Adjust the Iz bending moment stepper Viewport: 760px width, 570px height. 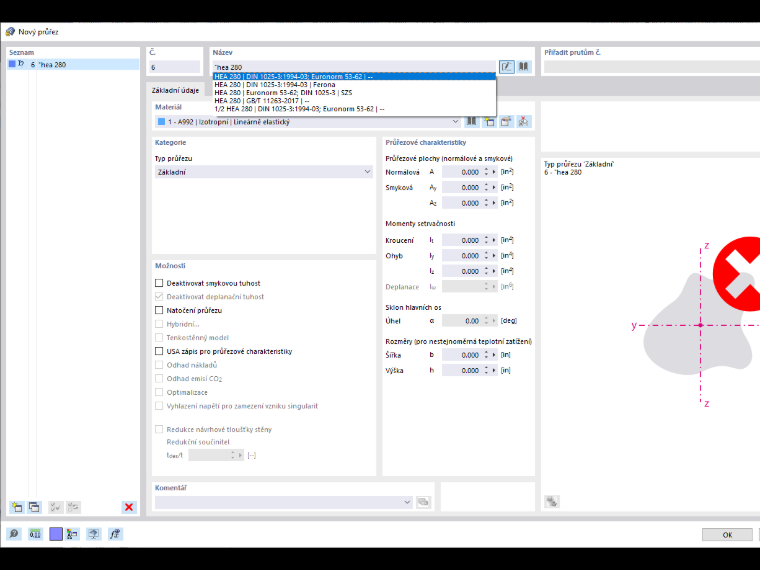pyautogui.click(x=486, y=271)
